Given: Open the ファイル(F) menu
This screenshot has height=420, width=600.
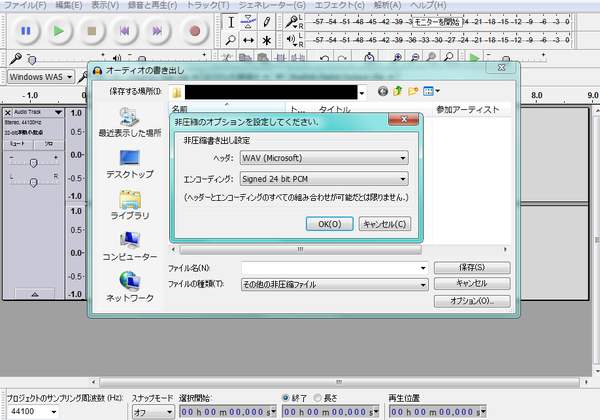Looking at the screenshot, I should point(25,5).
